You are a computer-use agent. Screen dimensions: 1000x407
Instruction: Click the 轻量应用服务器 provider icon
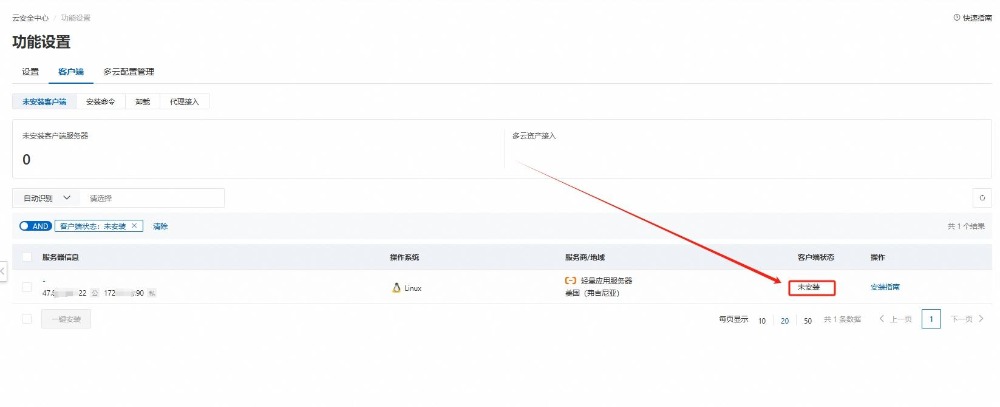pos(570,281)
